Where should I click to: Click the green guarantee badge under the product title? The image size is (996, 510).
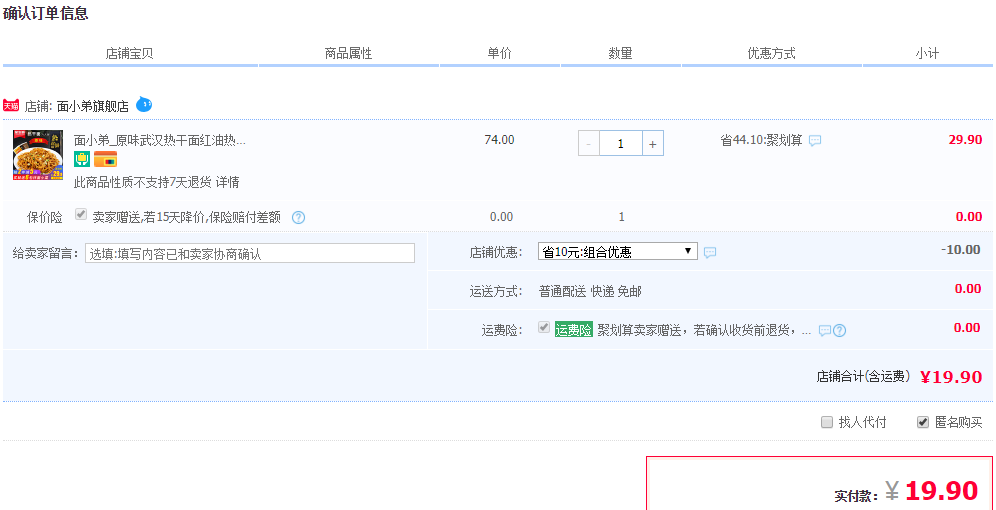click(82, 160)
